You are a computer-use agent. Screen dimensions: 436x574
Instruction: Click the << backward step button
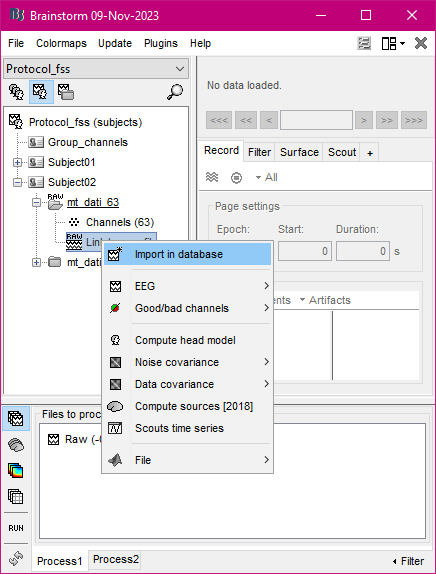[x=246, y=120]
